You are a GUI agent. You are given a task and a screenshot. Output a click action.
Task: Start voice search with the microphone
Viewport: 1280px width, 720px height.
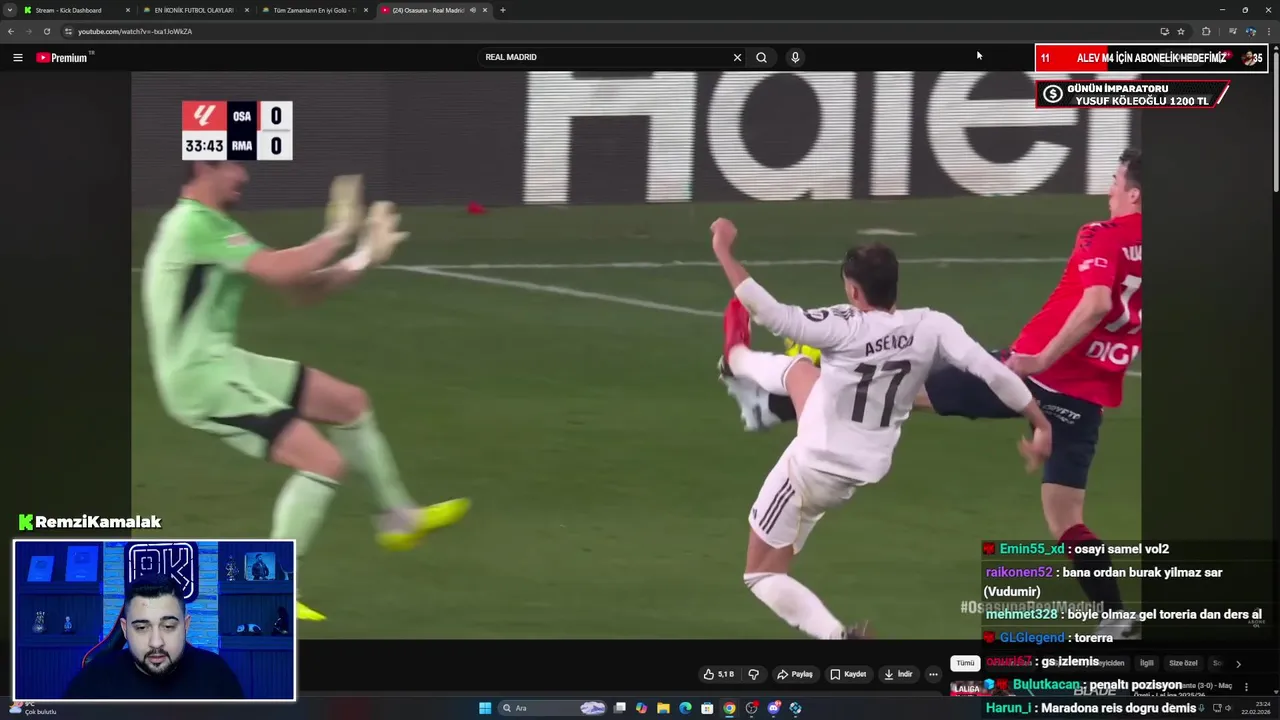(x=795, y=57)
